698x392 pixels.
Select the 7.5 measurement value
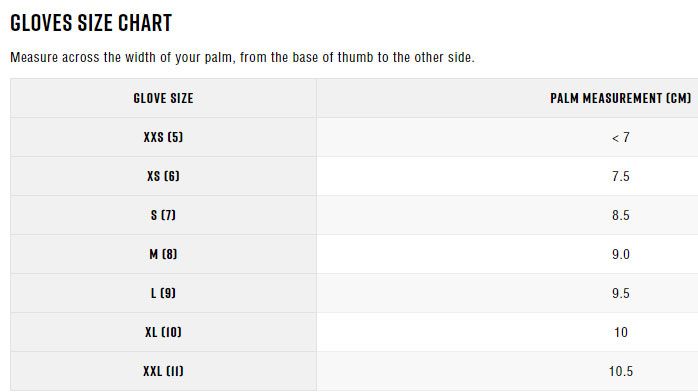[621, 176]
